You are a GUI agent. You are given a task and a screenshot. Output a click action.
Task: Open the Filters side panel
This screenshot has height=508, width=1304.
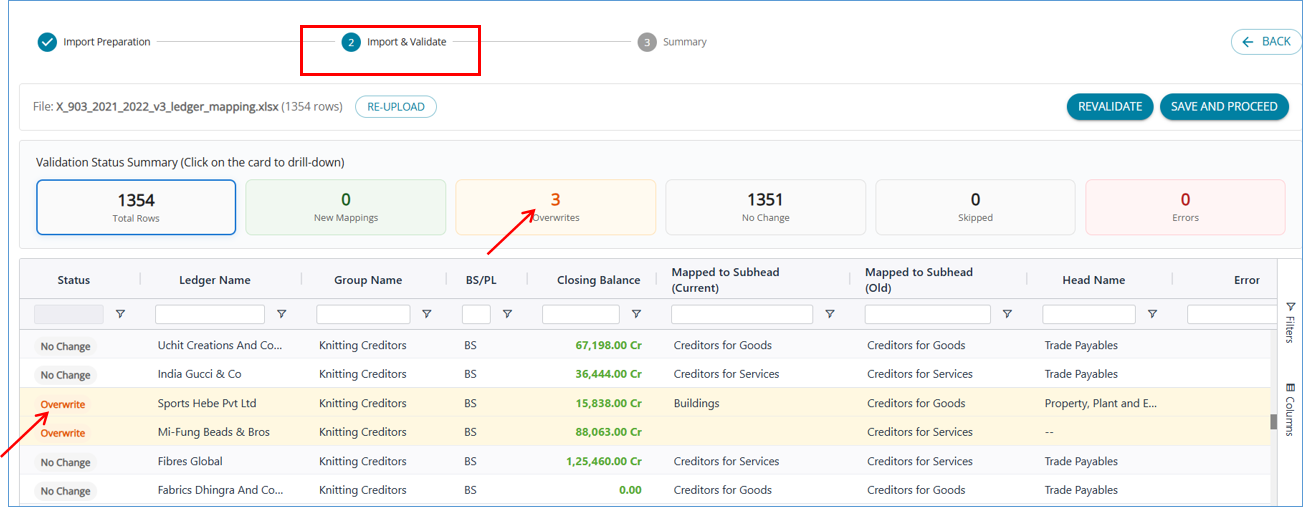point(1290,322)
